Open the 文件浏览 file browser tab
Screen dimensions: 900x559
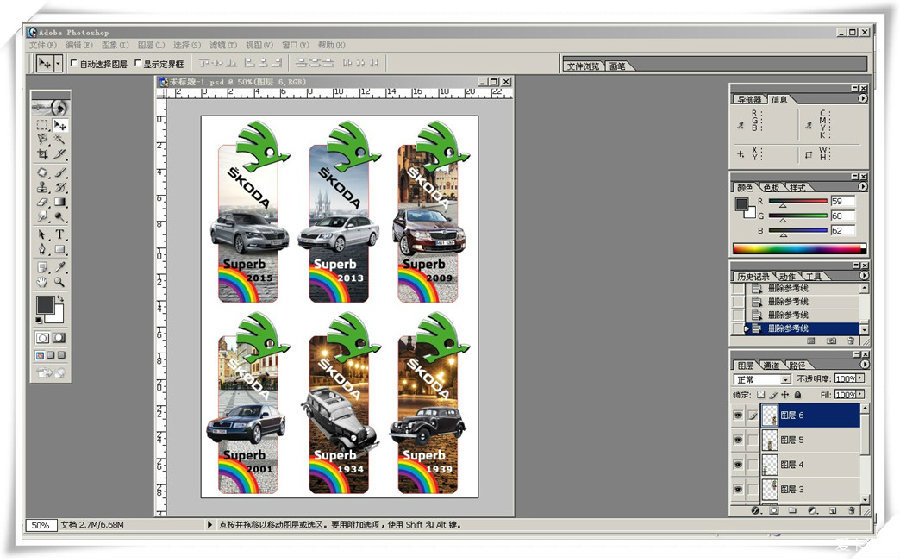click(x=583, y=67)
